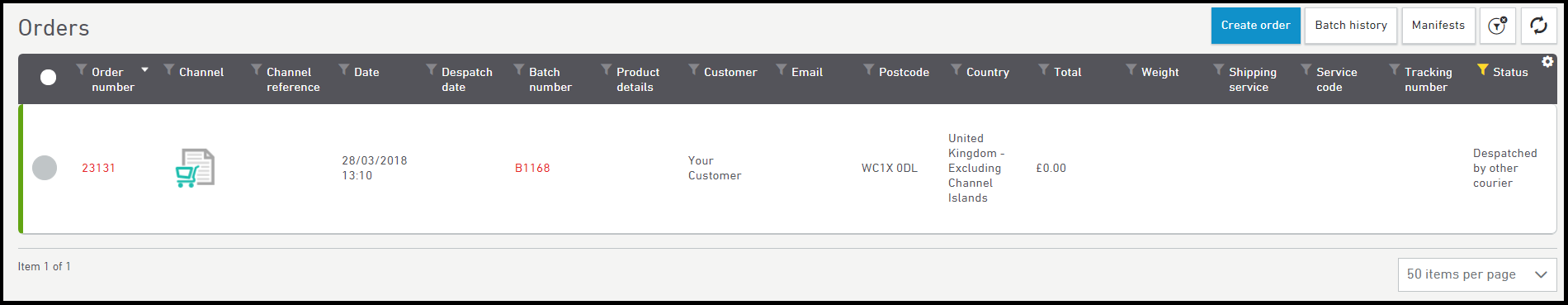Select order 23131 row checkbox
This screenshot has width=1568, height=305.
click(x=45, y=168)
